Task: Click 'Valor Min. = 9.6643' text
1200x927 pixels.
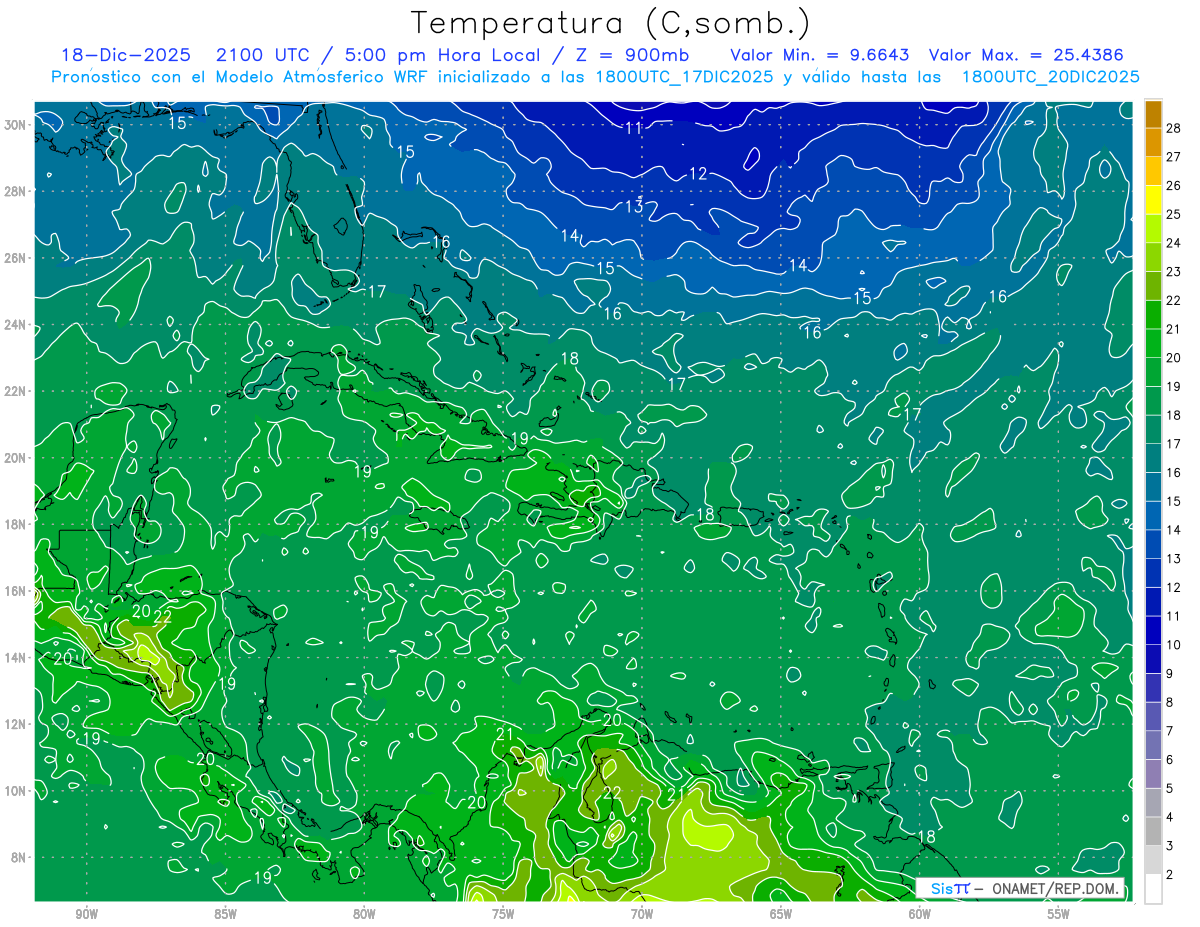Action: (x=820, y=55)
